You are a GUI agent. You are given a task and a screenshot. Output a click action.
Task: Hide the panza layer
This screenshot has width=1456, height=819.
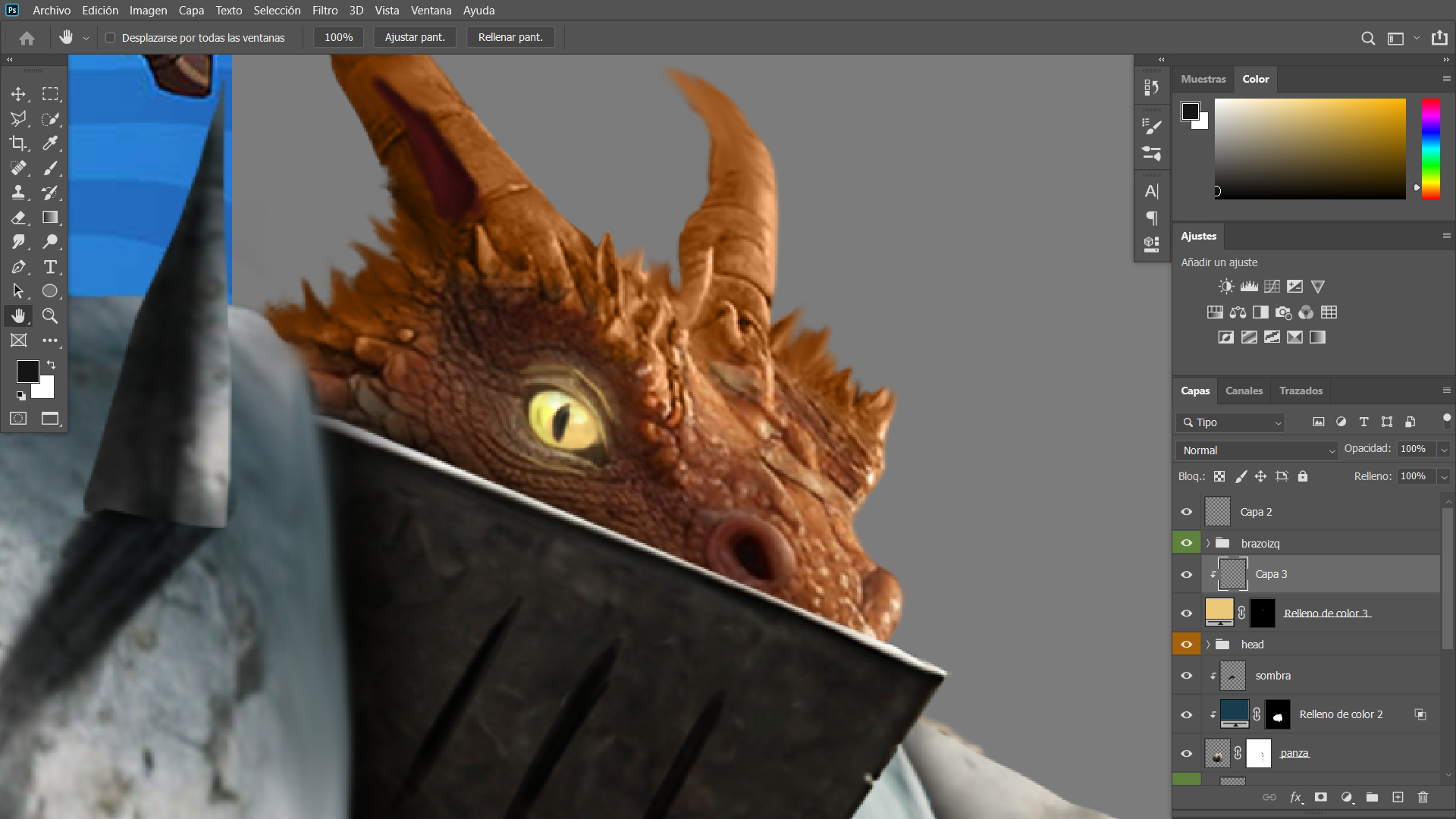coord(1187,754)
